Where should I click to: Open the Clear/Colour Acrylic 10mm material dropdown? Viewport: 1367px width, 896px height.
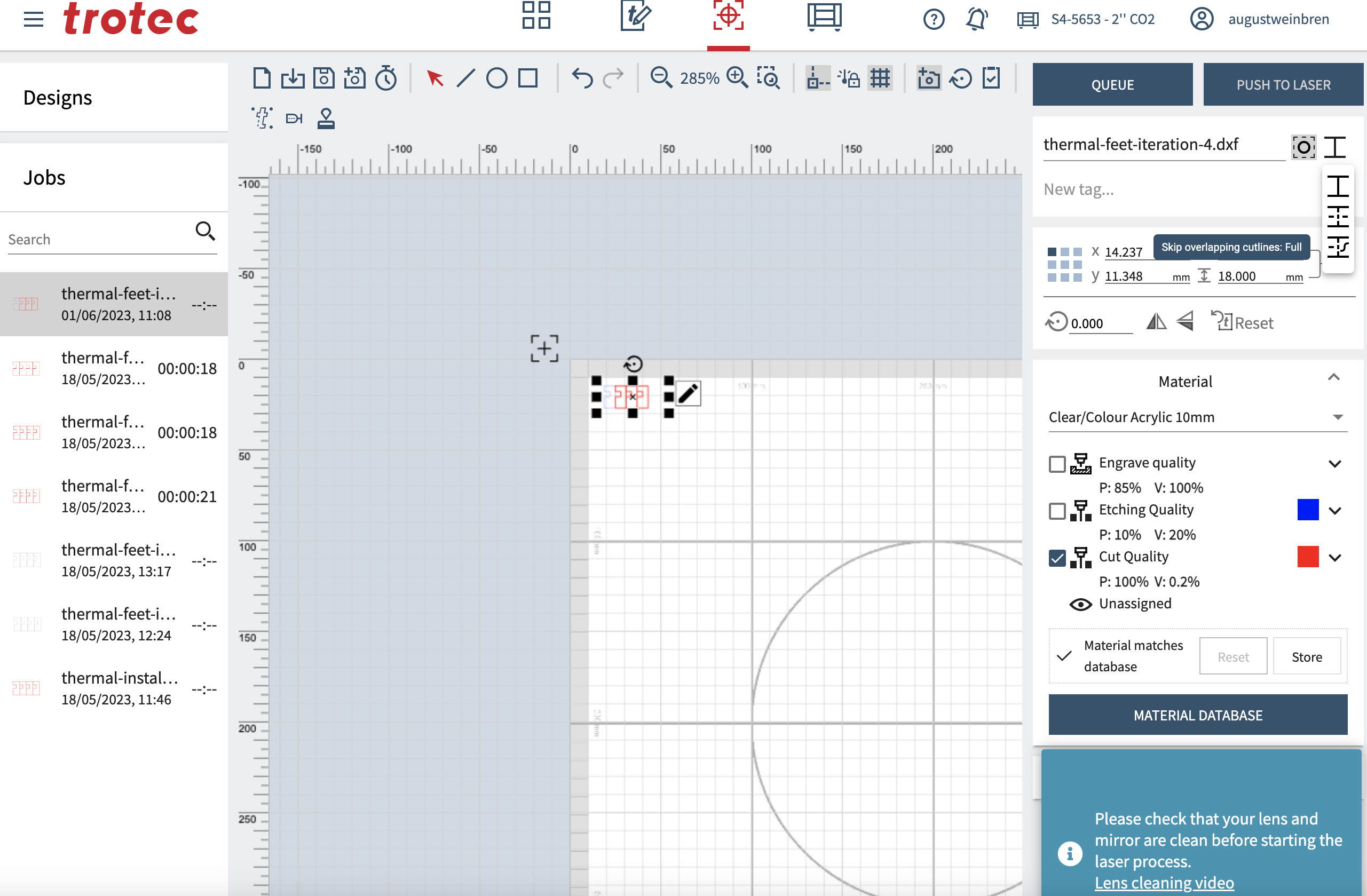pyautogui.click(x=1197, y=417)
